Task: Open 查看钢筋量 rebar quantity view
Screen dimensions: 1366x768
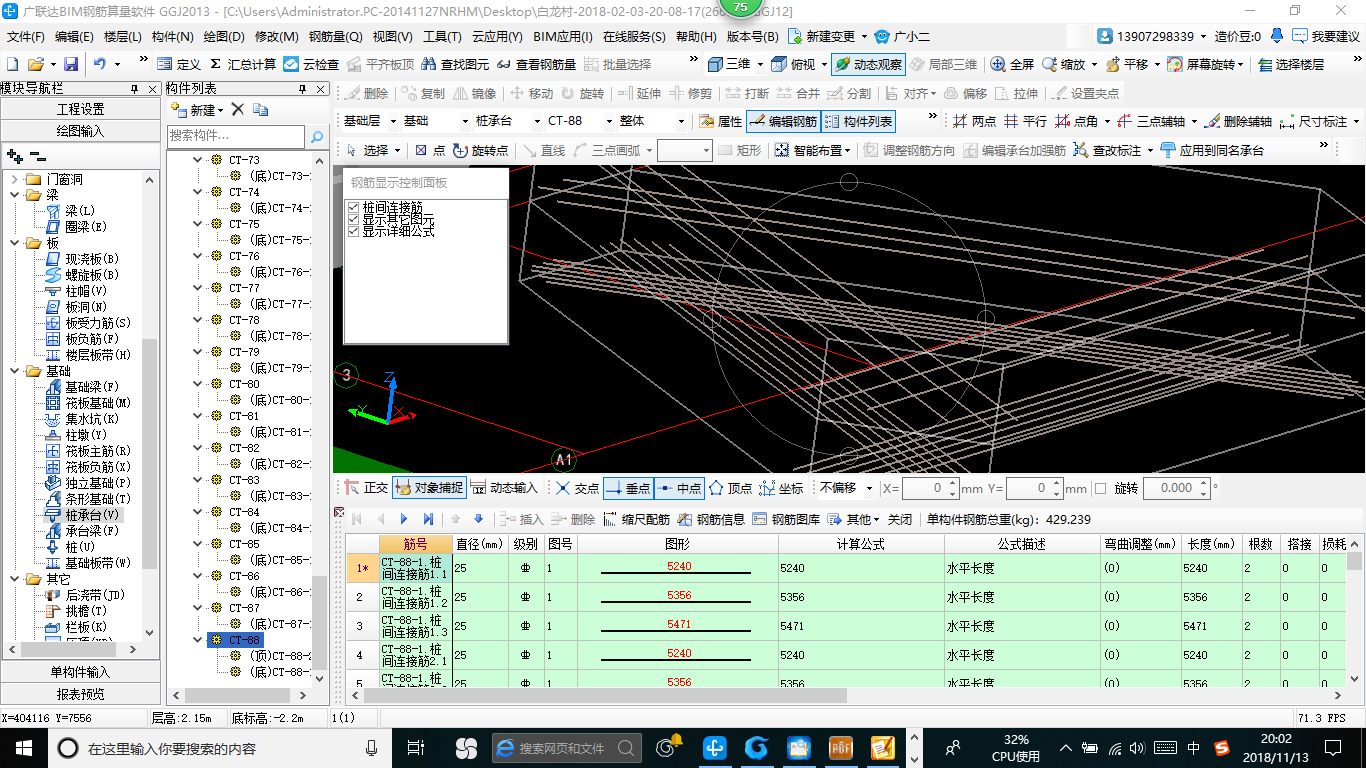Action: click(535, 64)
